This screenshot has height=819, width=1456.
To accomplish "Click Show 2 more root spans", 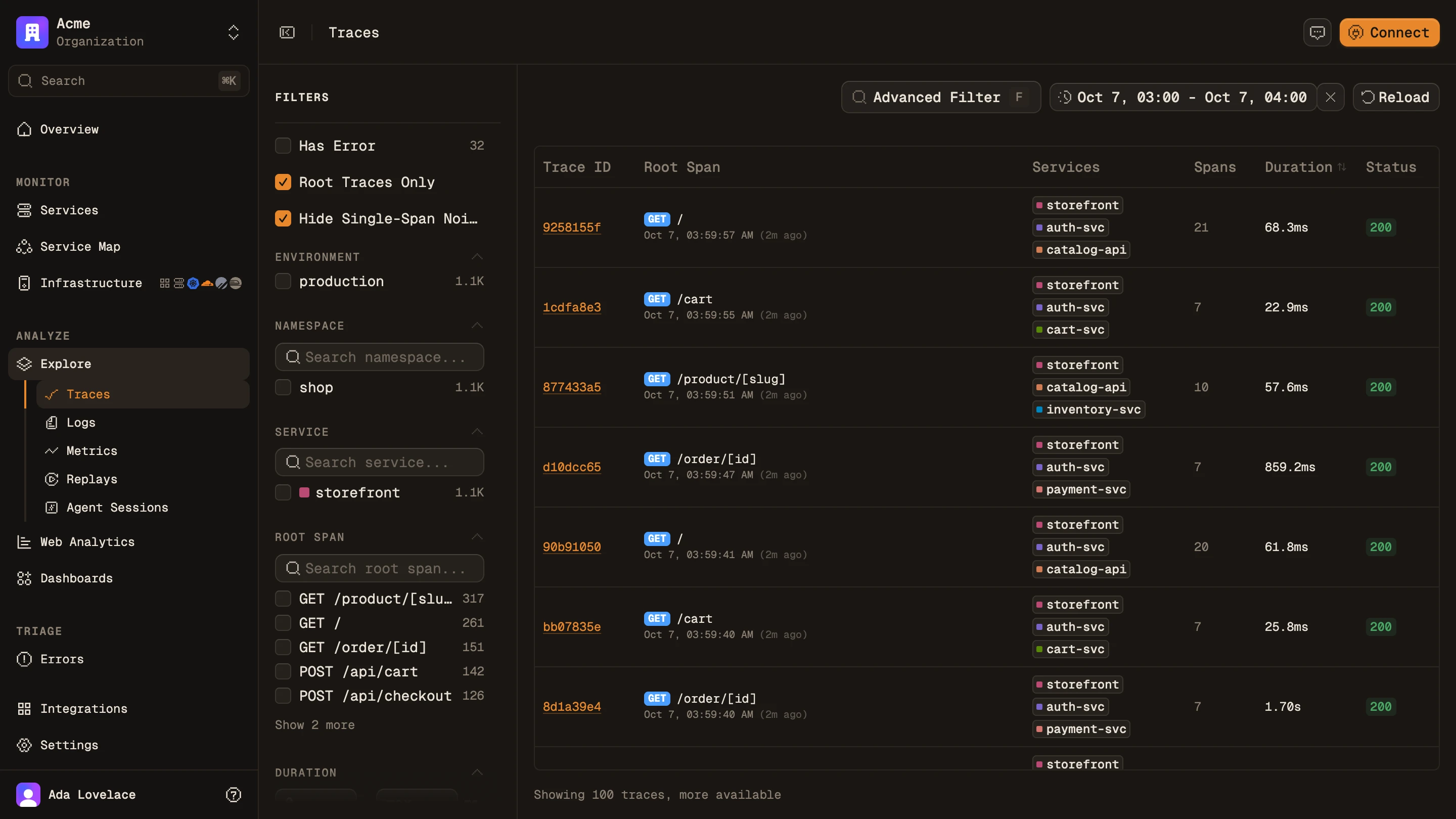I will pos(315,725).
